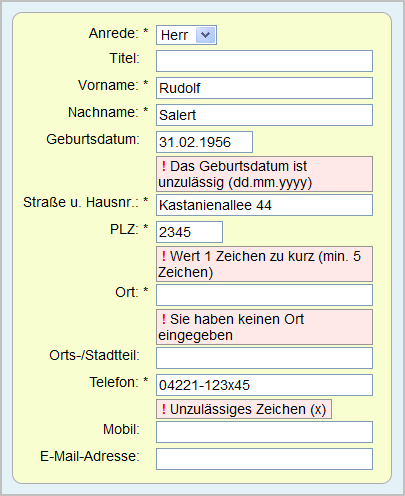Select the Straße field with Kastanienallee 44
This screenshot has height=496, width=405.
(264, 205)
